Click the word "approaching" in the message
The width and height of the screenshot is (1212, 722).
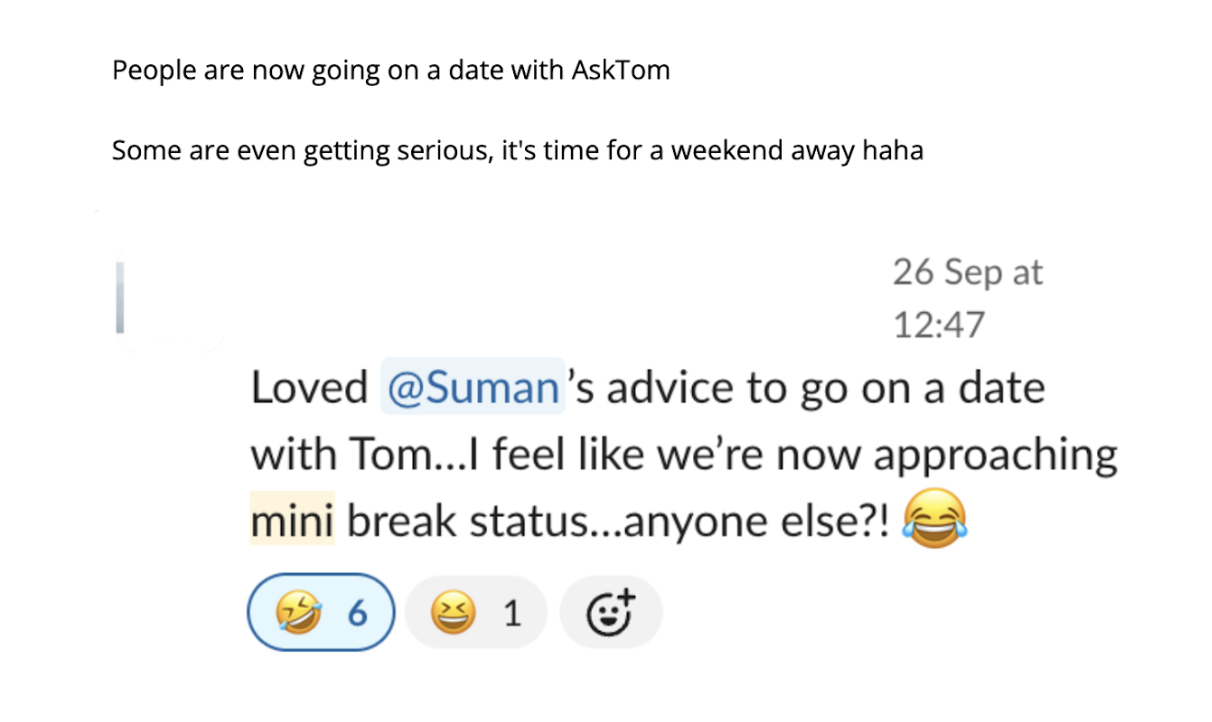[995, 456]
